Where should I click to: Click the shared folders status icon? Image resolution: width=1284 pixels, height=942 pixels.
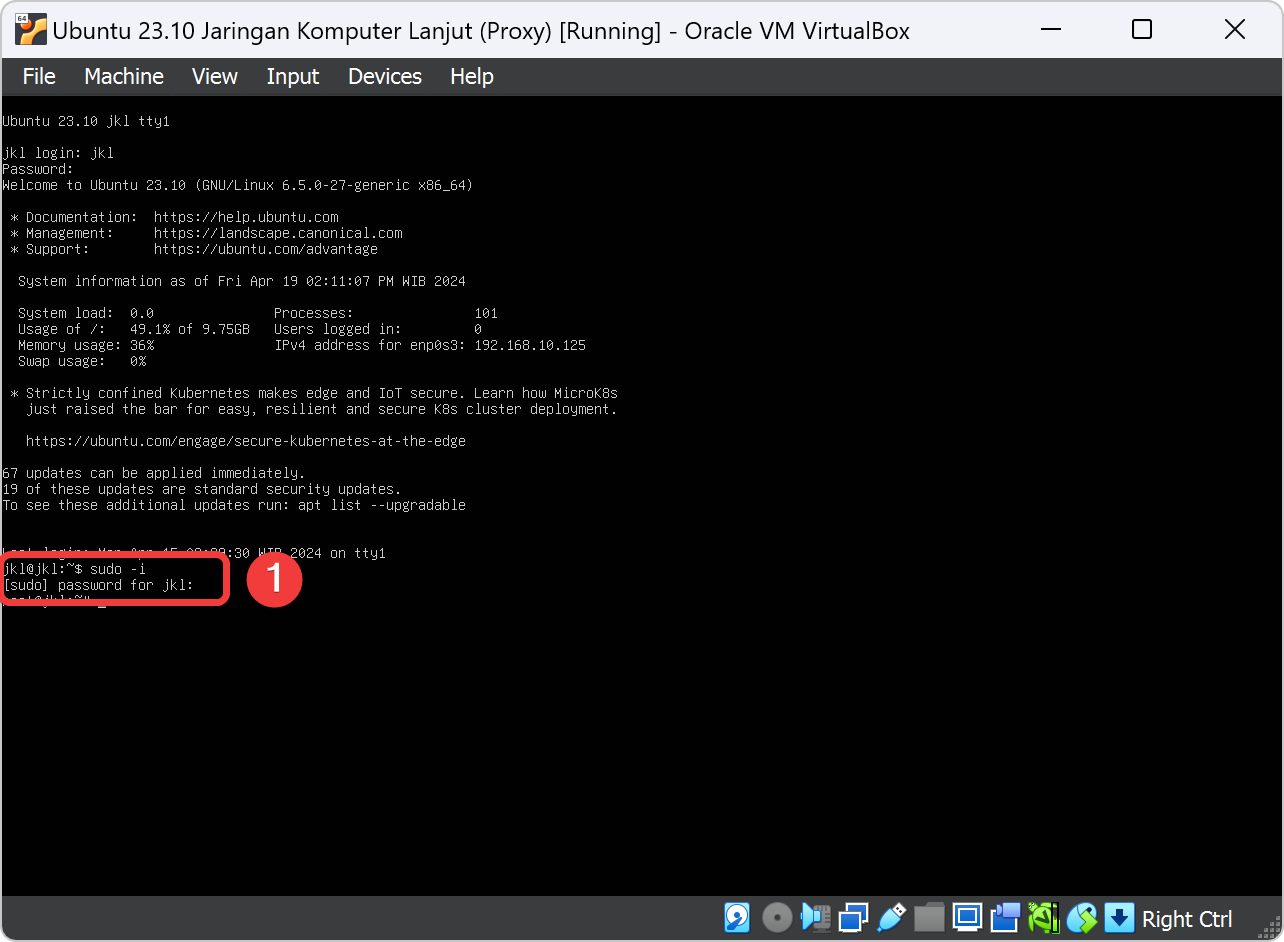click(929, 917)
